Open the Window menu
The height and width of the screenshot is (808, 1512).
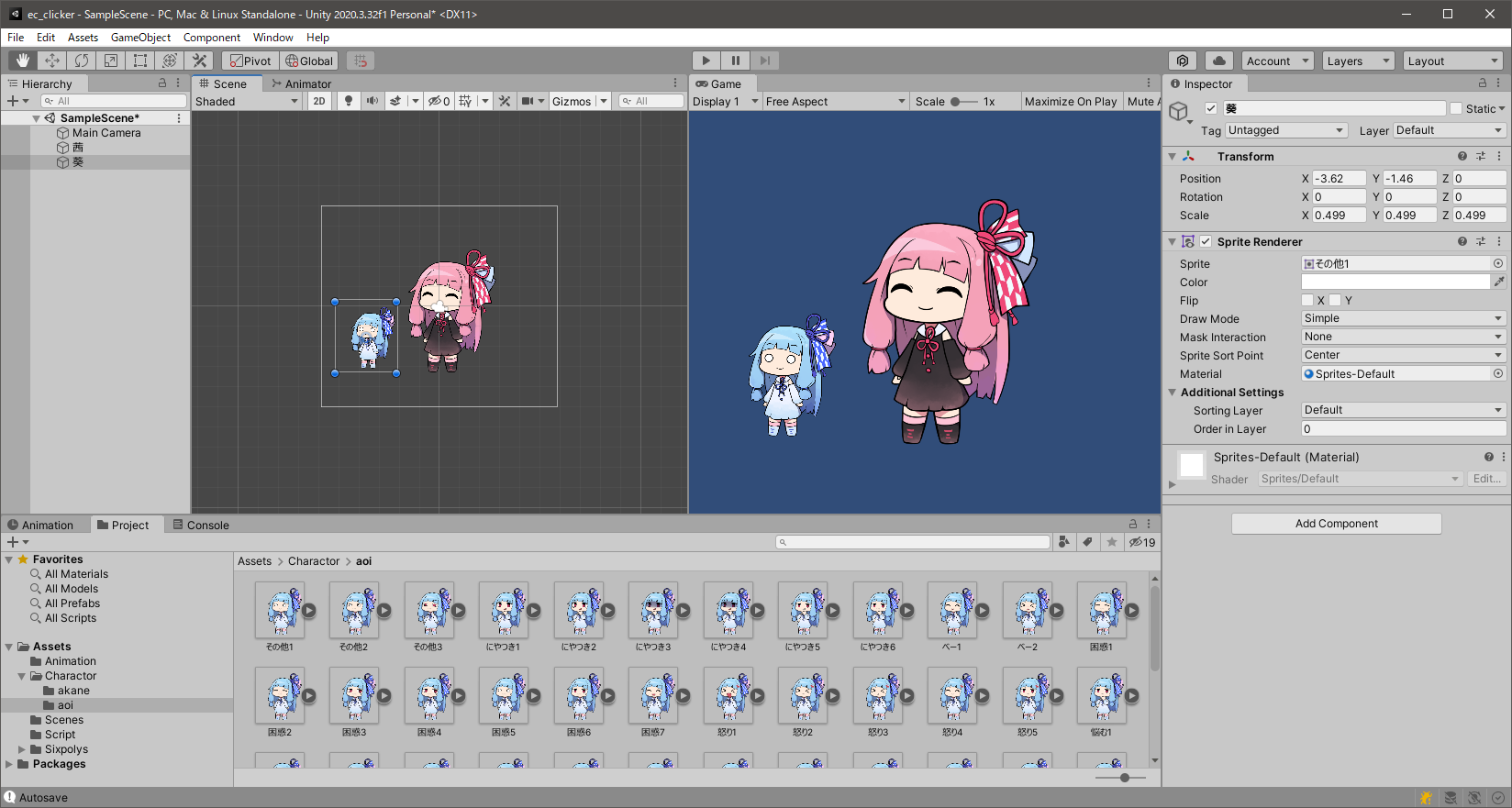pos(273,38)
